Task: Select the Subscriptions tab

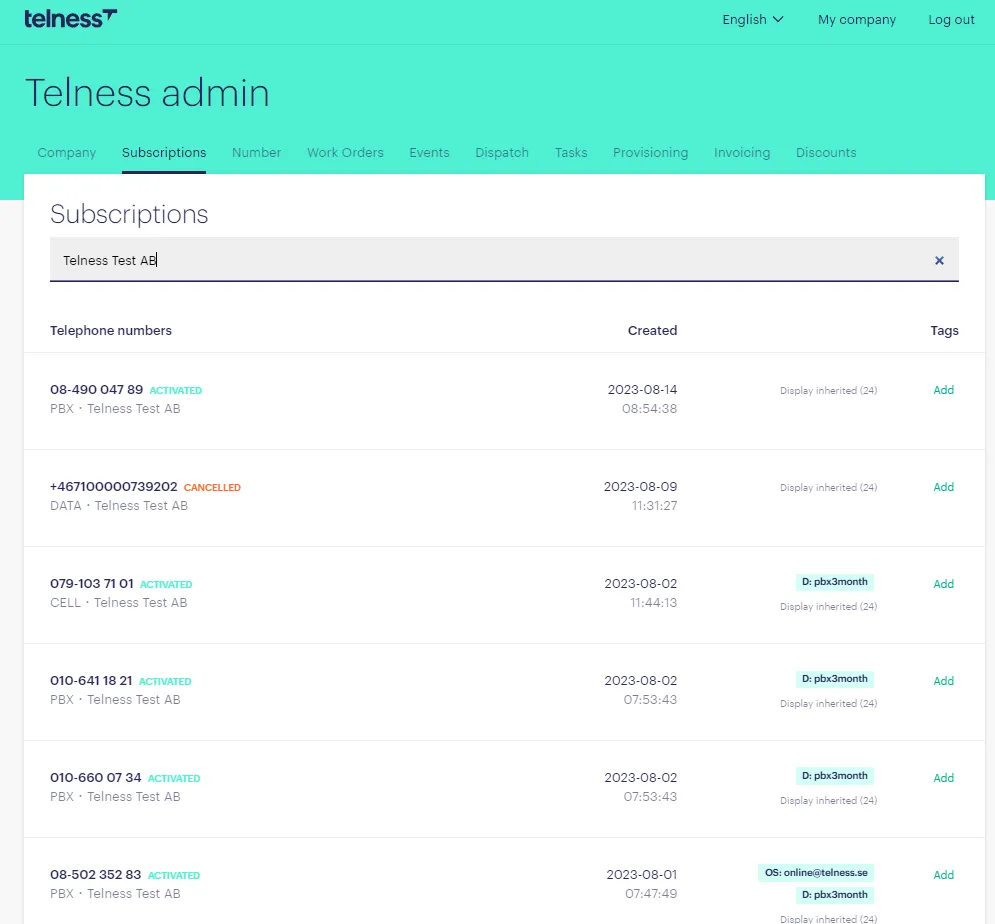Action: coord(164,152)
